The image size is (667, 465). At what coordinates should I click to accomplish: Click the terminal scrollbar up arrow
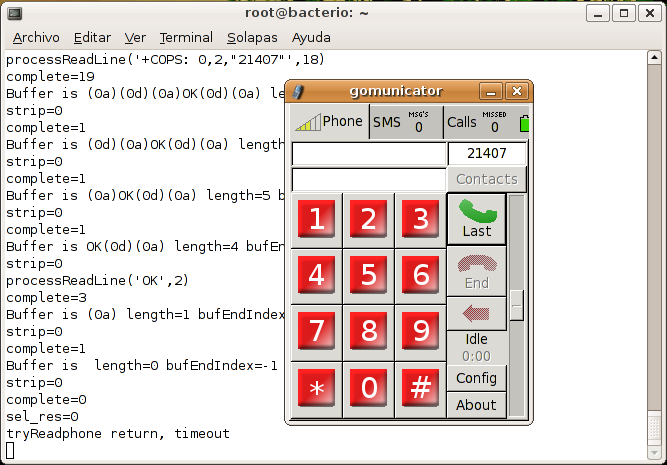[654, 57]
